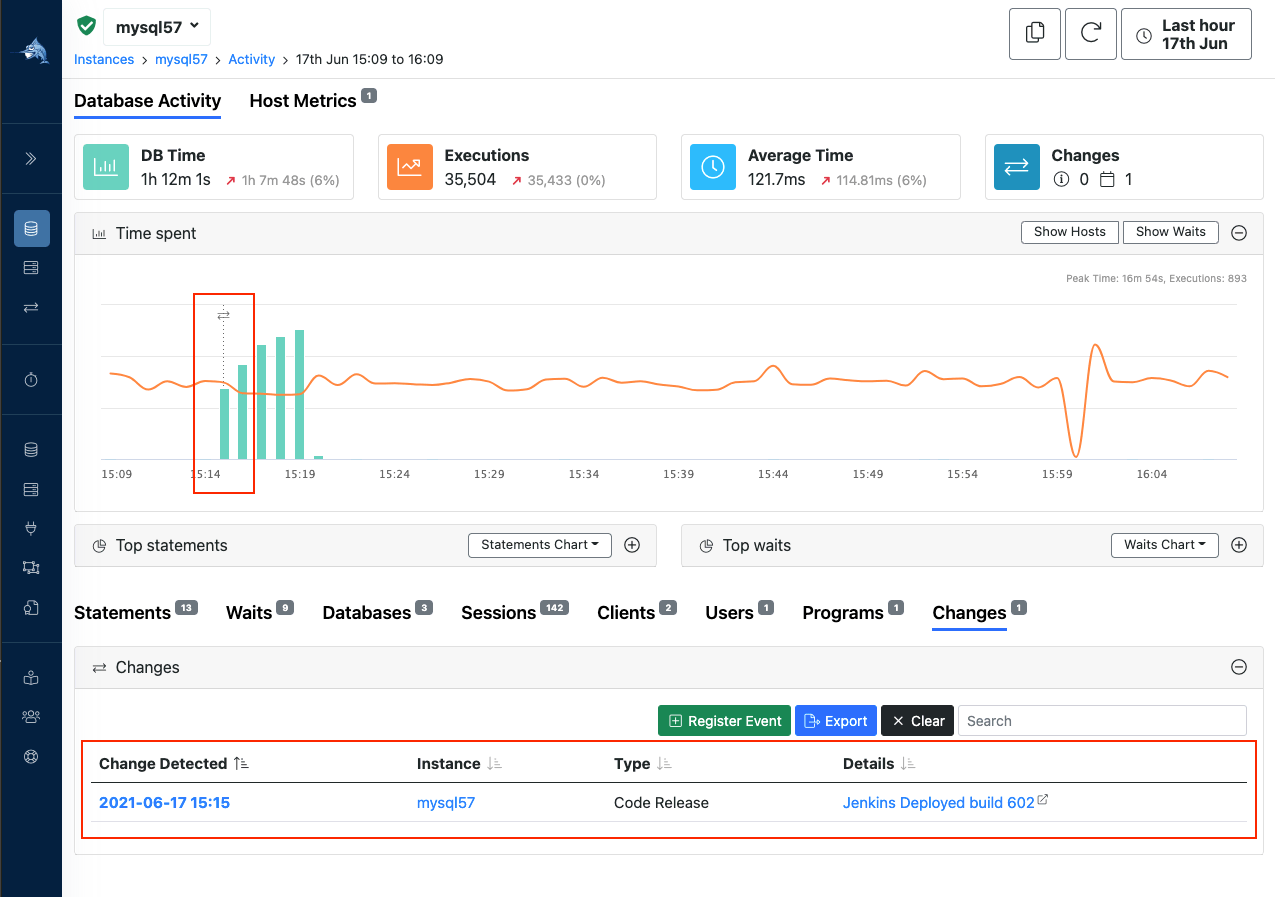Click the stopwatch icon in sidebar
Viewport: 1275px width, 897px height.
[31, 380]
